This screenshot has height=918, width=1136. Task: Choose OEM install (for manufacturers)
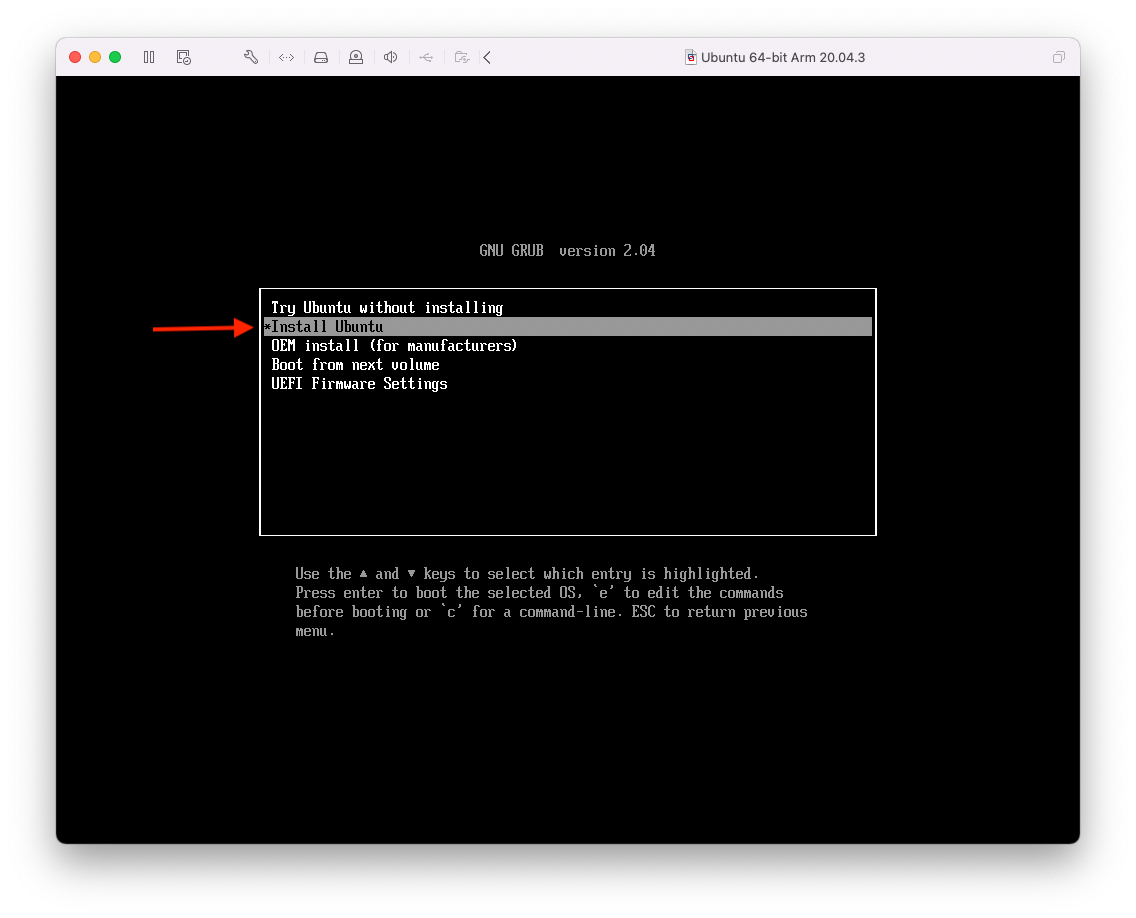pos(394,346)
